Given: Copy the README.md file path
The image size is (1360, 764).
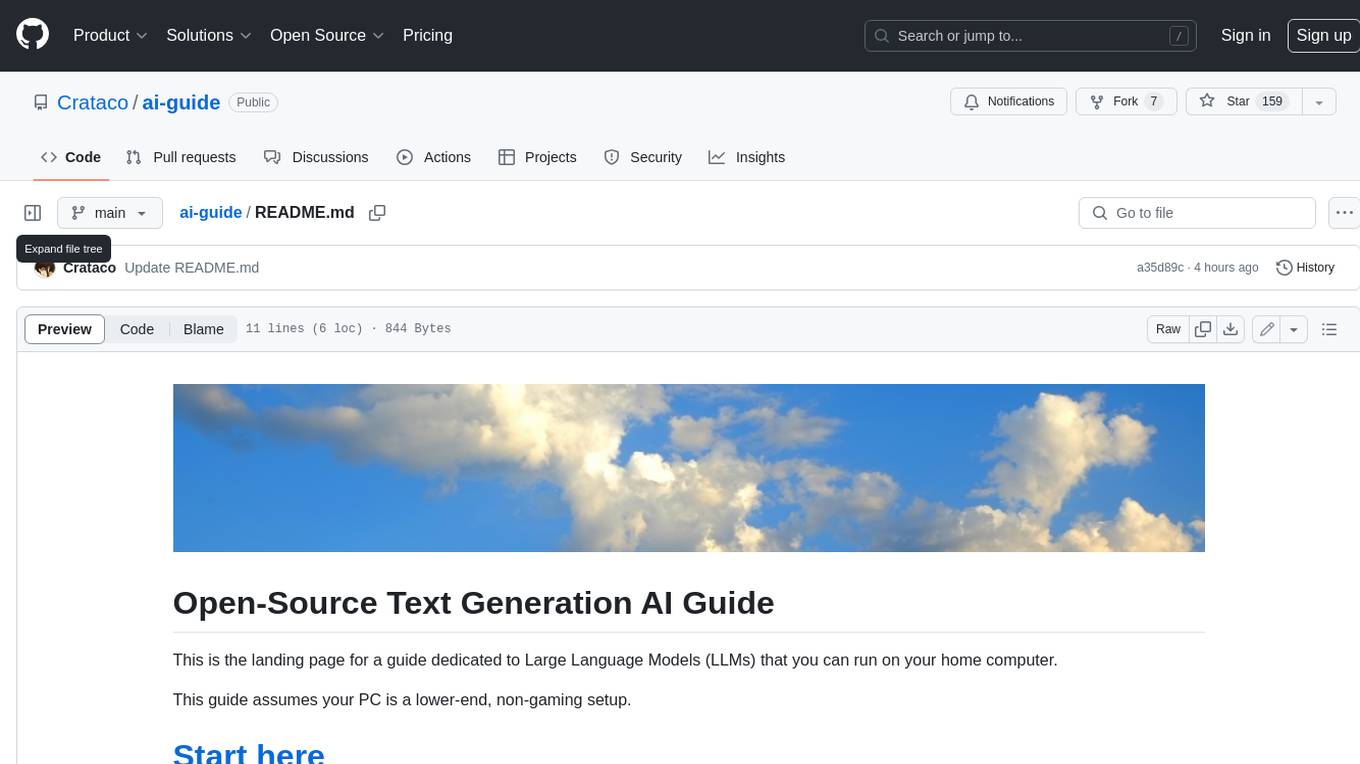Looking at the screenshot, I should tap(377, 213).
